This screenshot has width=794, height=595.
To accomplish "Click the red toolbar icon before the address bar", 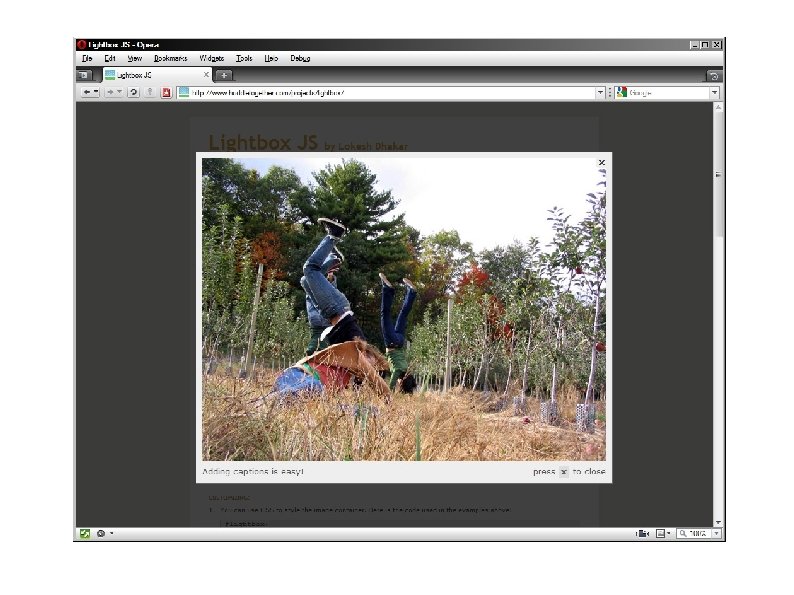I will pos(166,93).
